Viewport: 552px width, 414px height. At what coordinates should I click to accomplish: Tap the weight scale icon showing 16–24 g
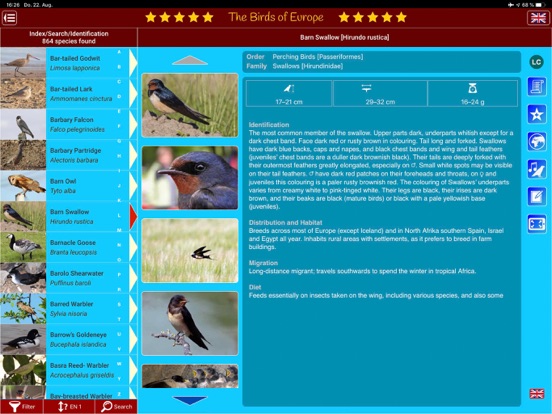[x=472, y=88]
